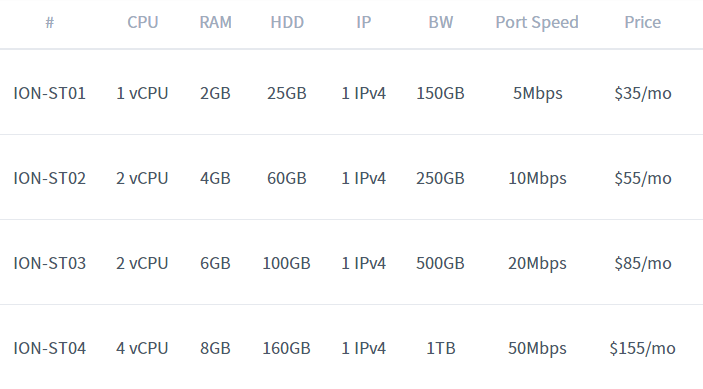Click the 1TB bandwidth cell
Screen dimensions: 703x389
click(x=441, y=348)
